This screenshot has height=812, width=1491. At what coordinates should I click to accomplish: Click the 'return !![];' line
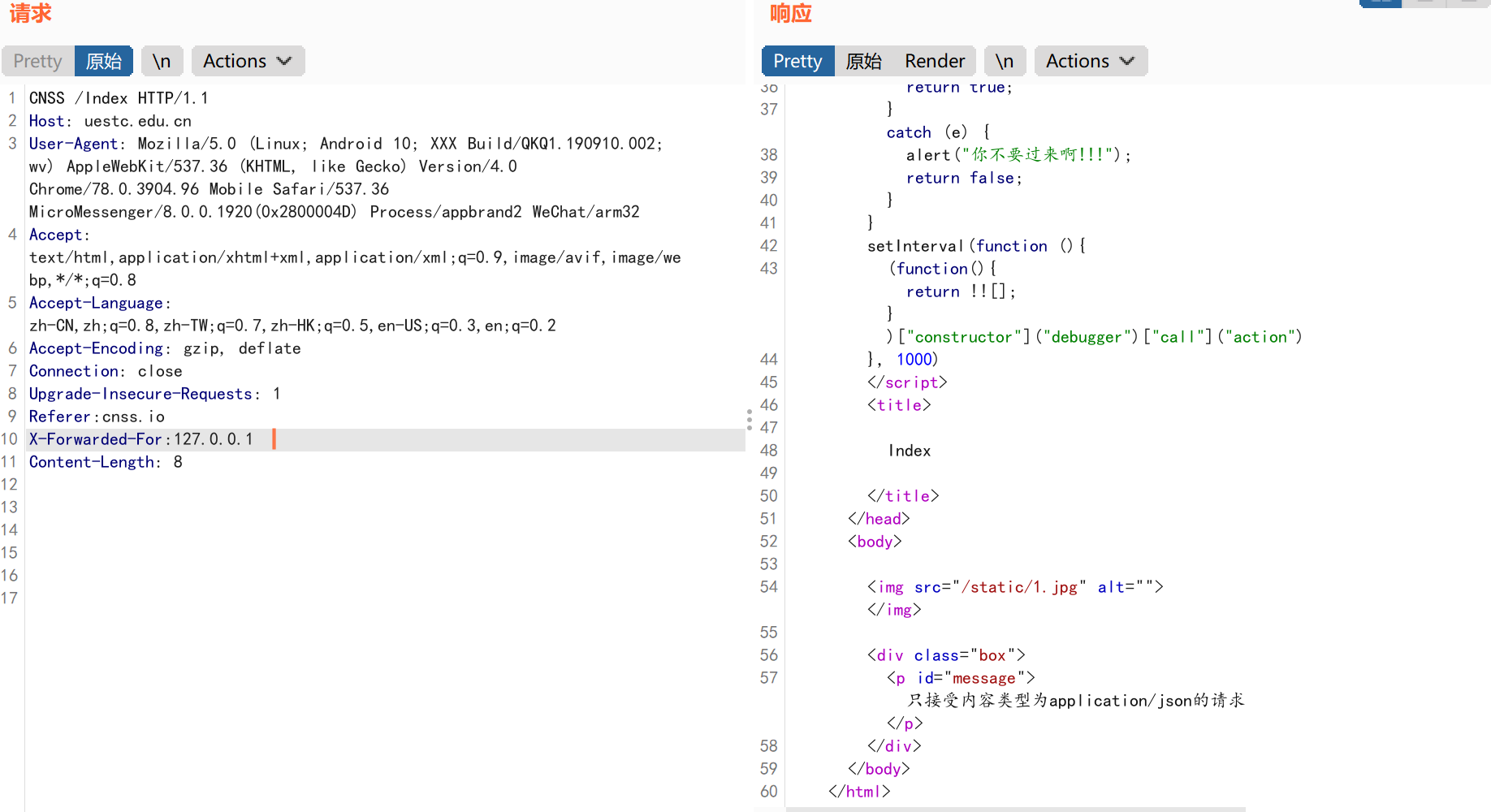click(961, 292)
